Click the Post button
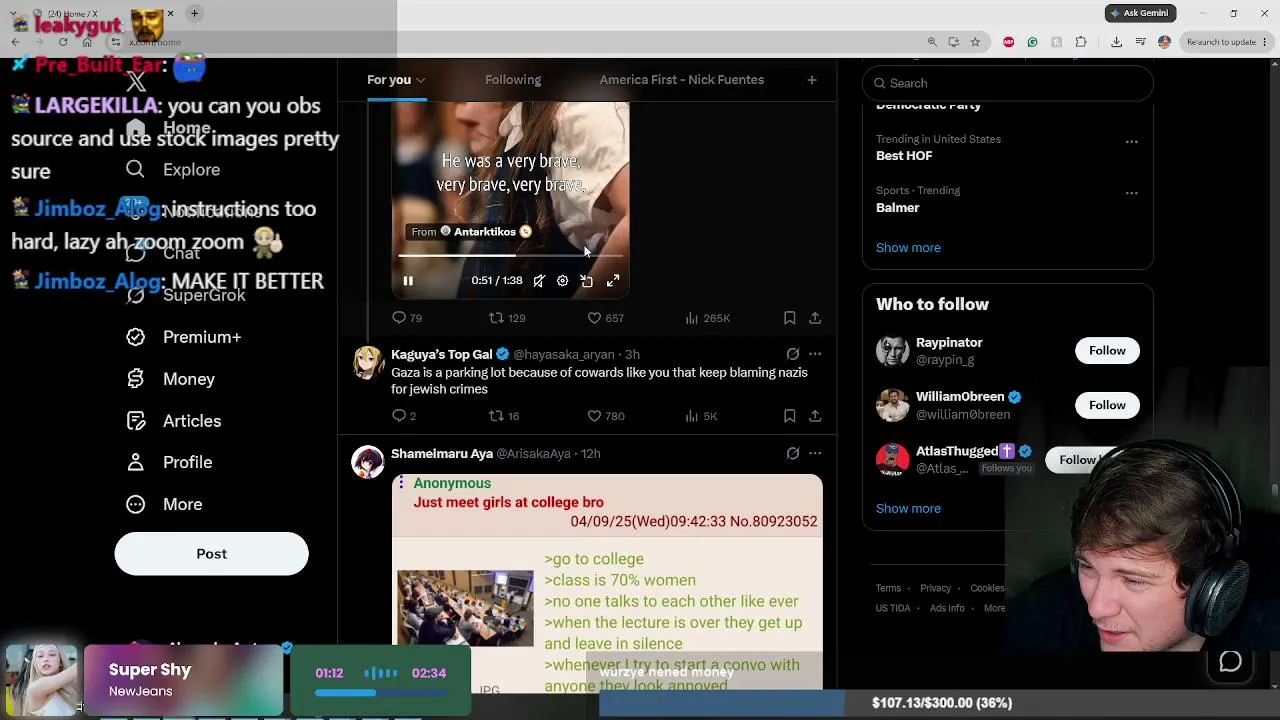 coord(212,554)
